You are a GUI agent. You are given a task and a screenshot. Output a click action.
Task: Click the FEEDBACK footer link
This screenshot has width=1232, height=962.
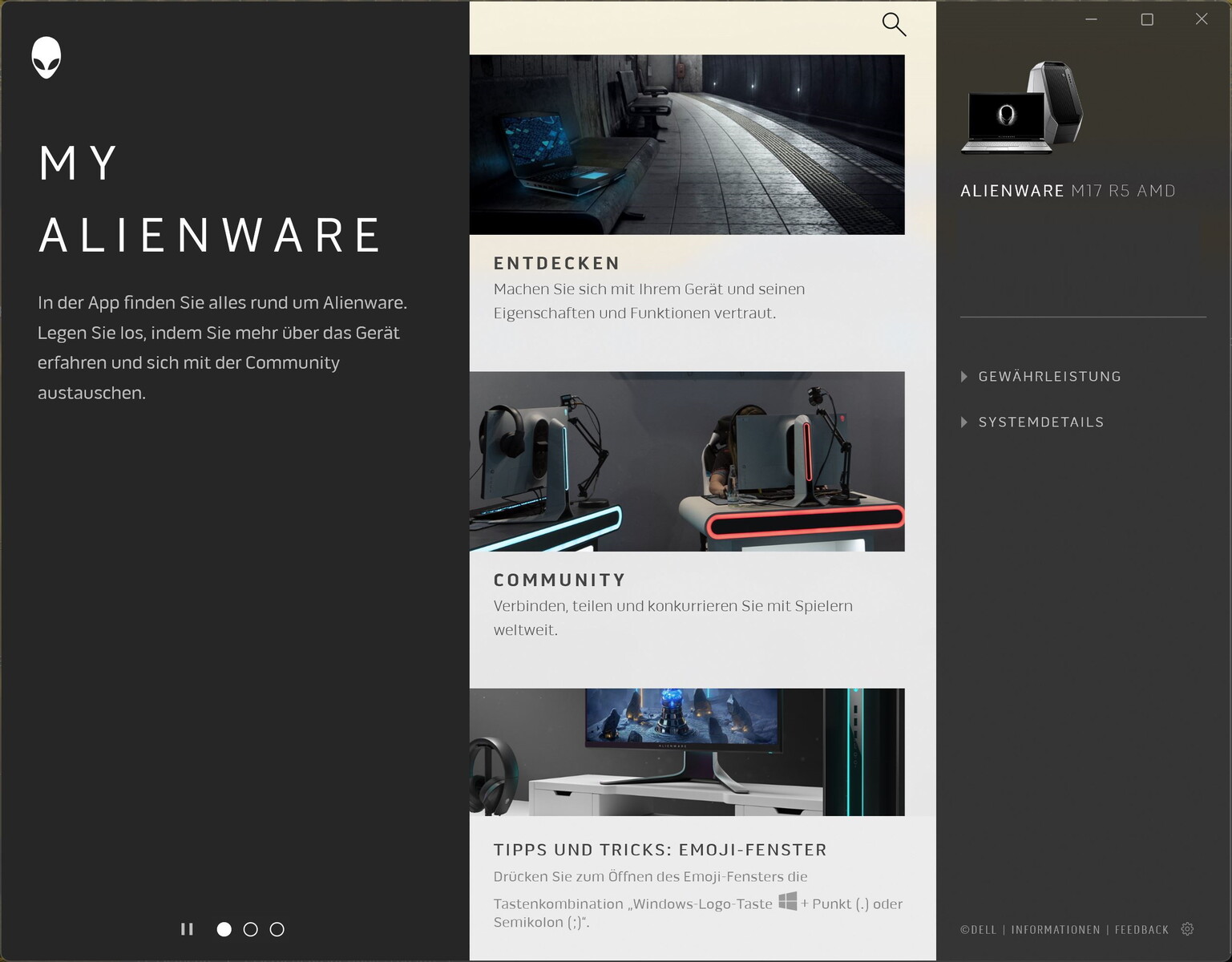1141,929
